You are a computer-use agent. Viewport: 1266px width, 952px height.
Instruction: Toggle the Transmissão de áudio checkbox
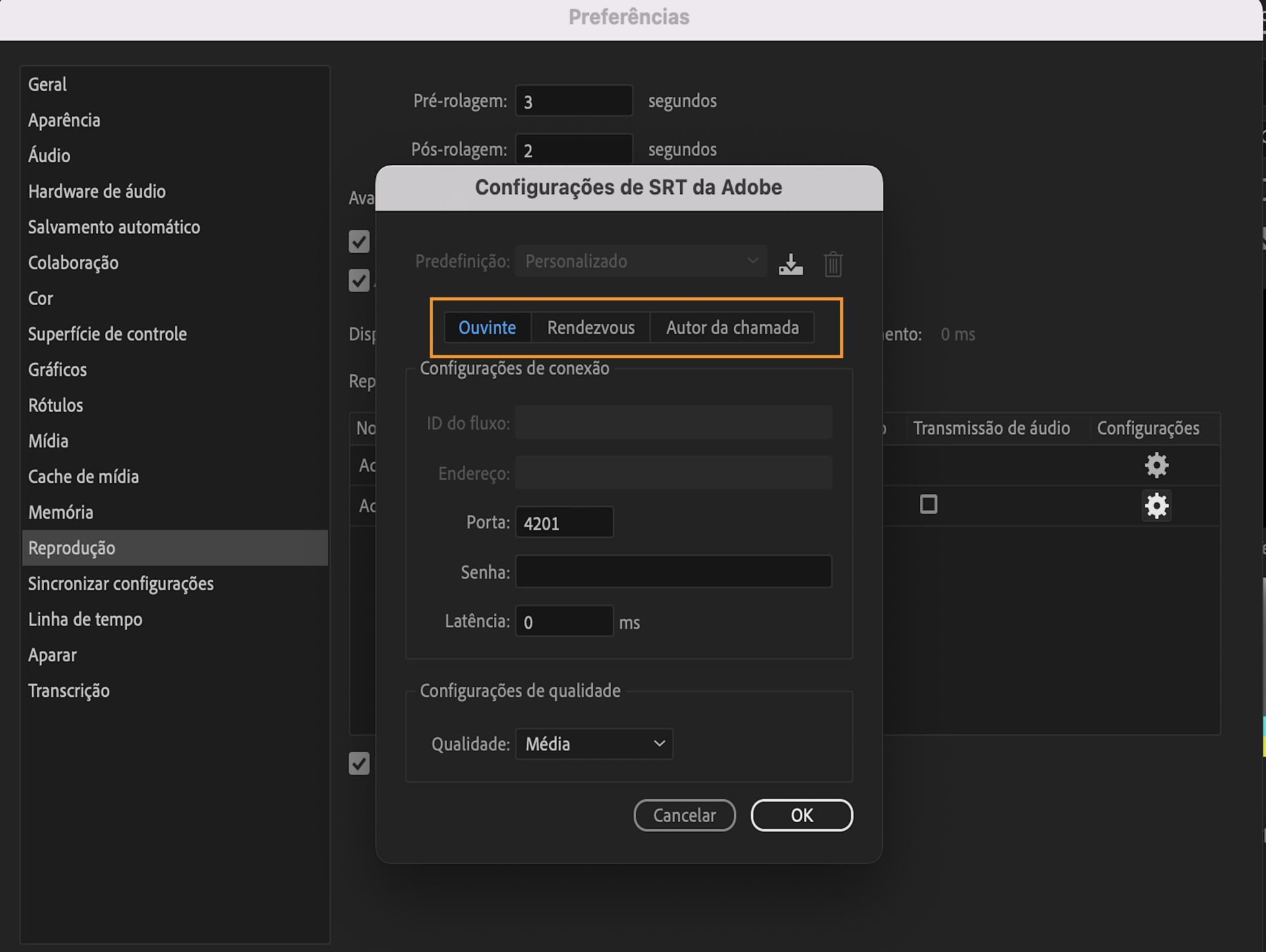coord(928,504)
